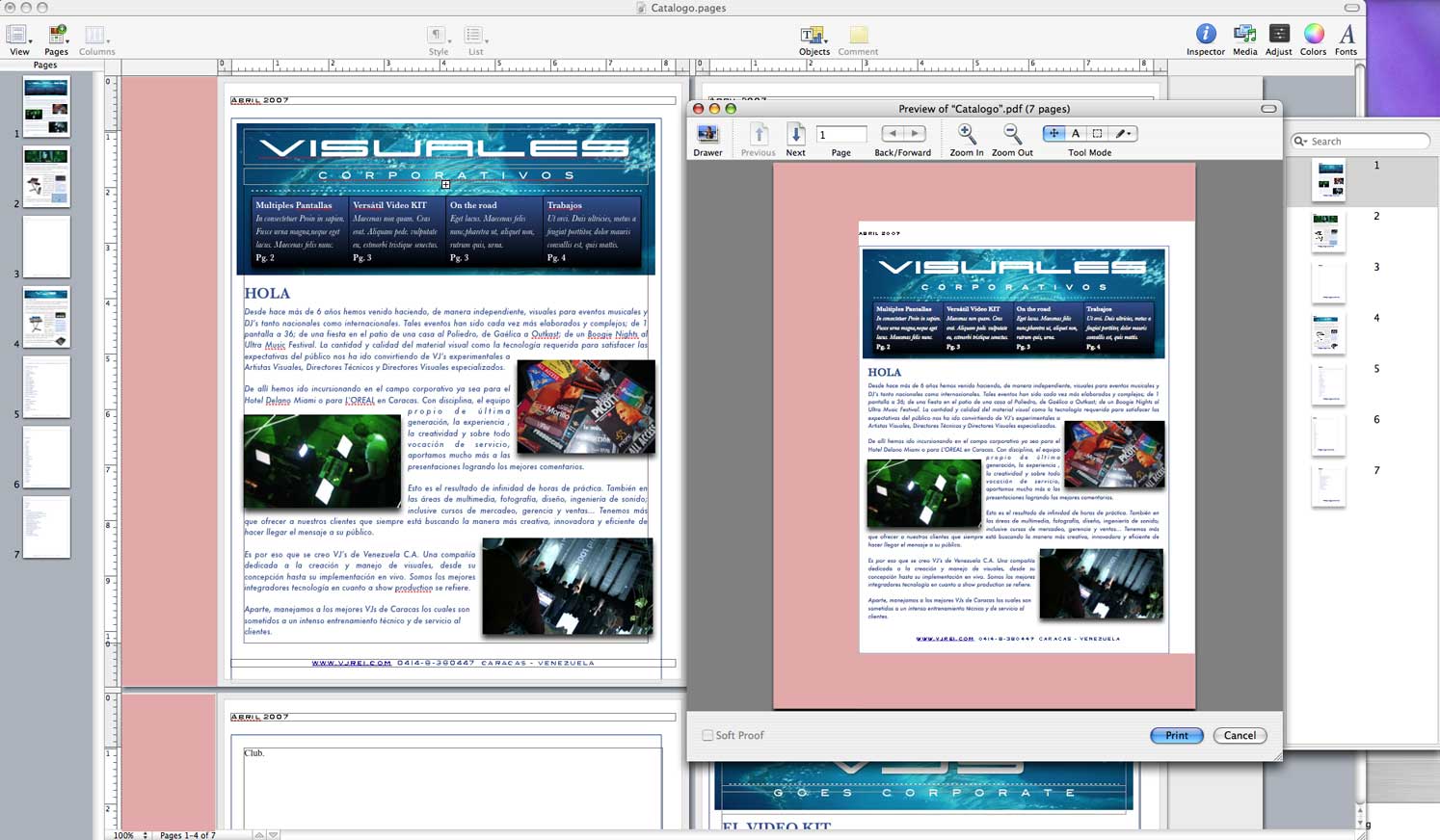Go to Next page in Preview
Viewport: 1440px width, 840px height.
click(x=795, y=134)
